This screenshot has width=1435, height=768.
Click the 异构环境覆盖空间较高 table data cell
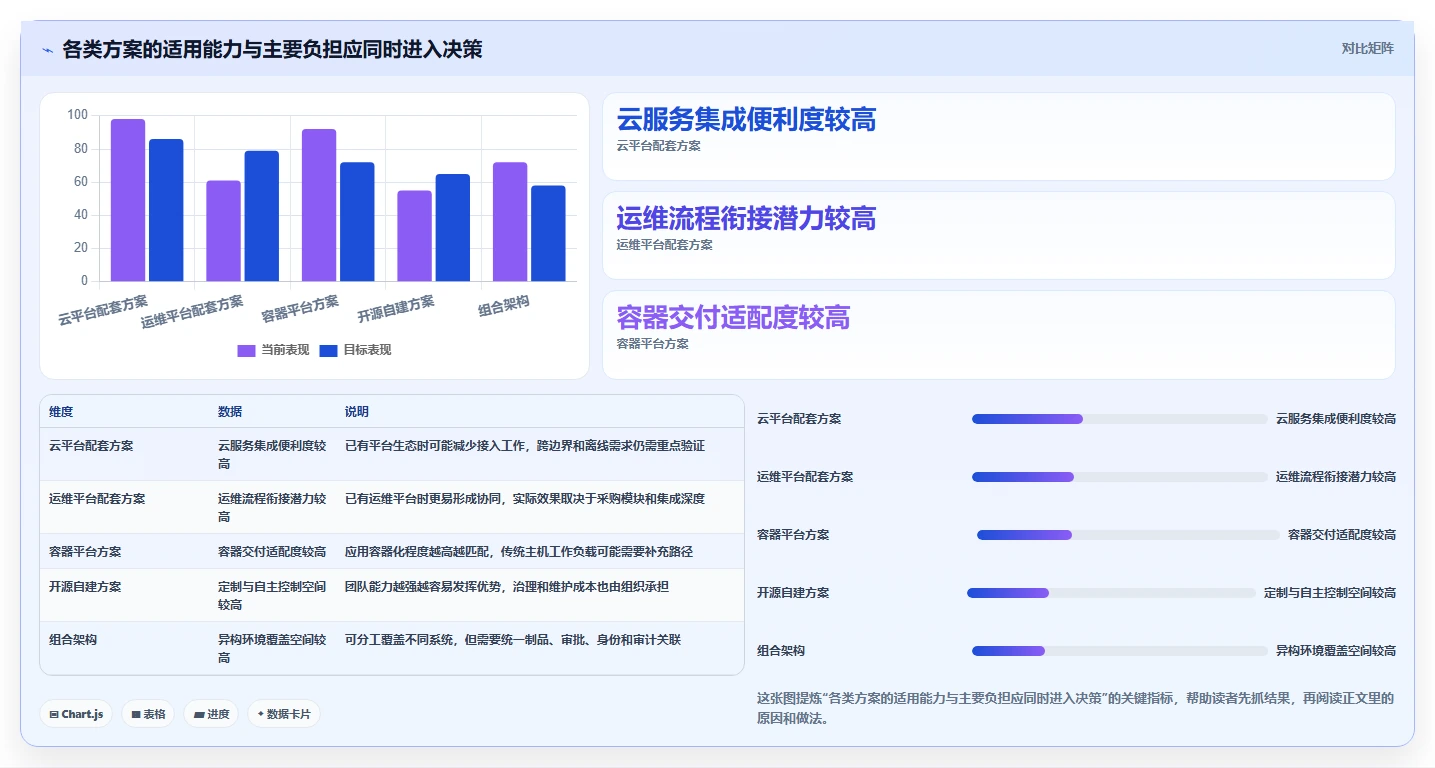point(272,649)
